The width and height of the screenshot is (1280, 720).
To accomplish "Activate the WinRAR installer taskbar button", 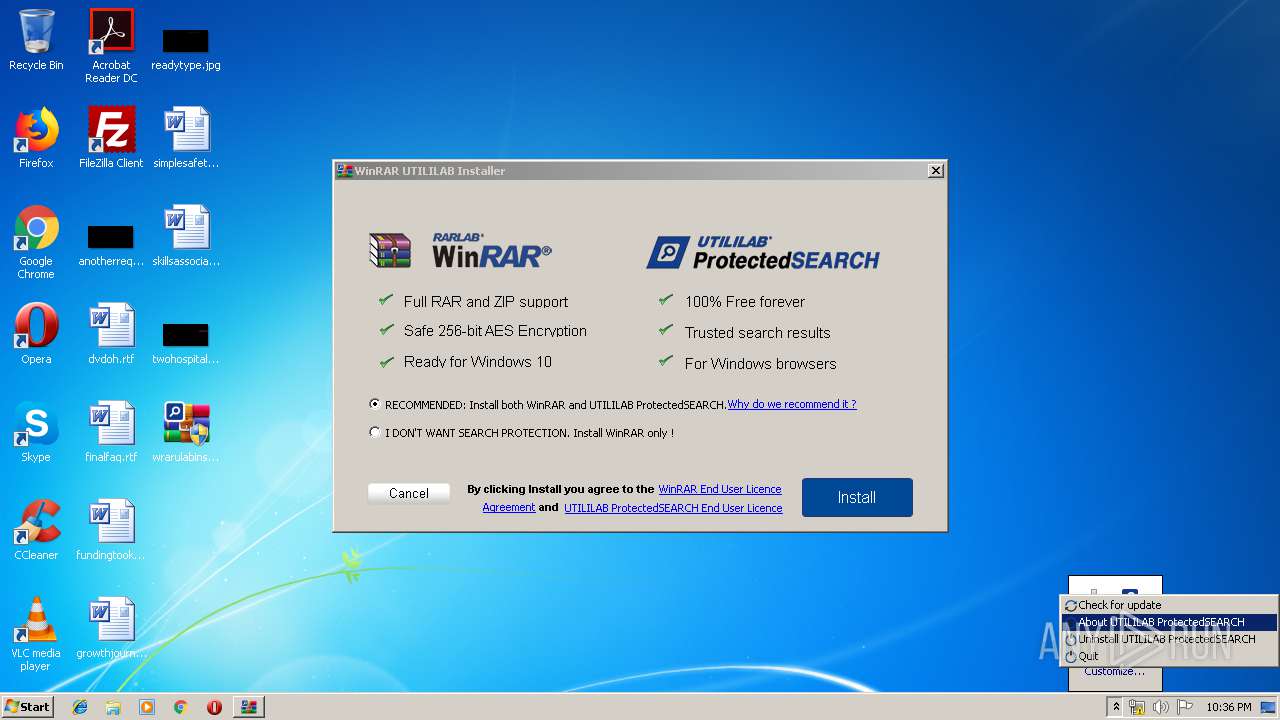I will coord(249,707).
